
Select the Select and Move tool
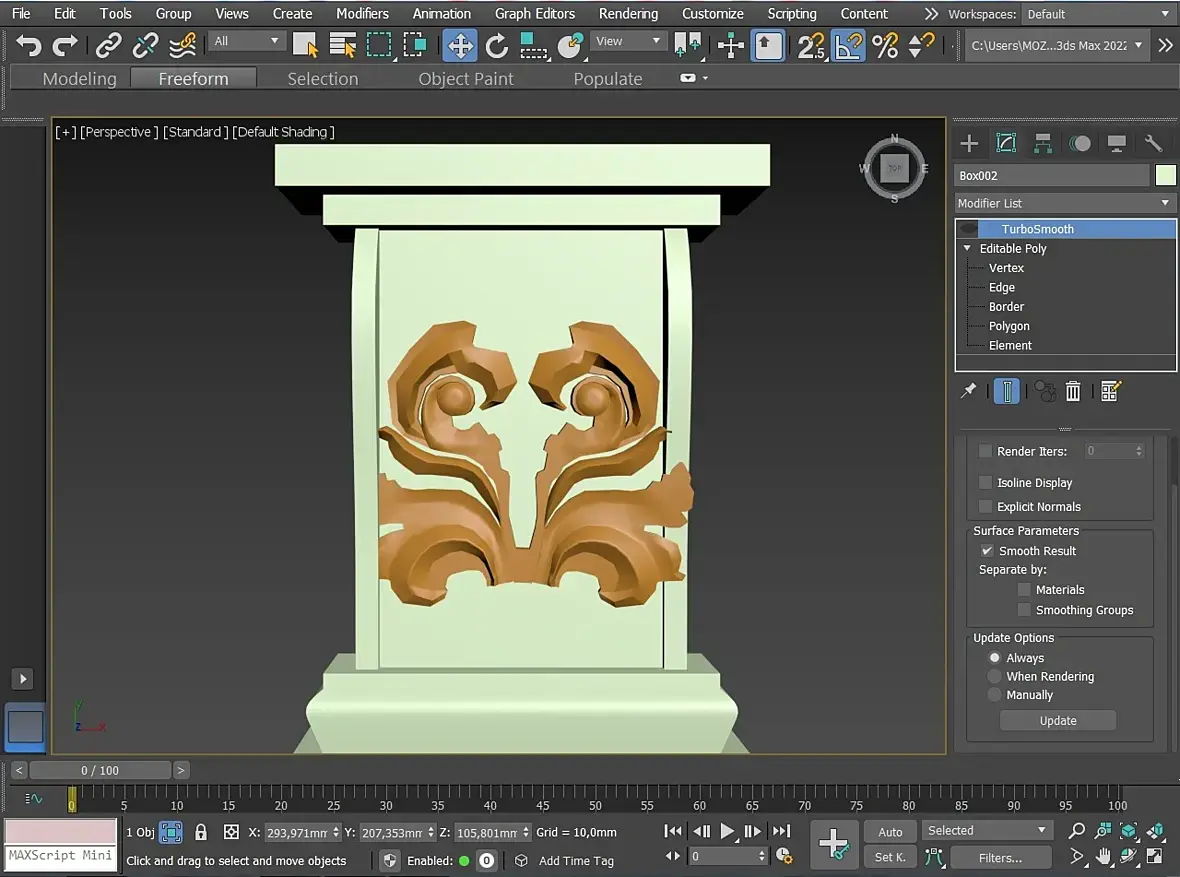click(460, 45)
